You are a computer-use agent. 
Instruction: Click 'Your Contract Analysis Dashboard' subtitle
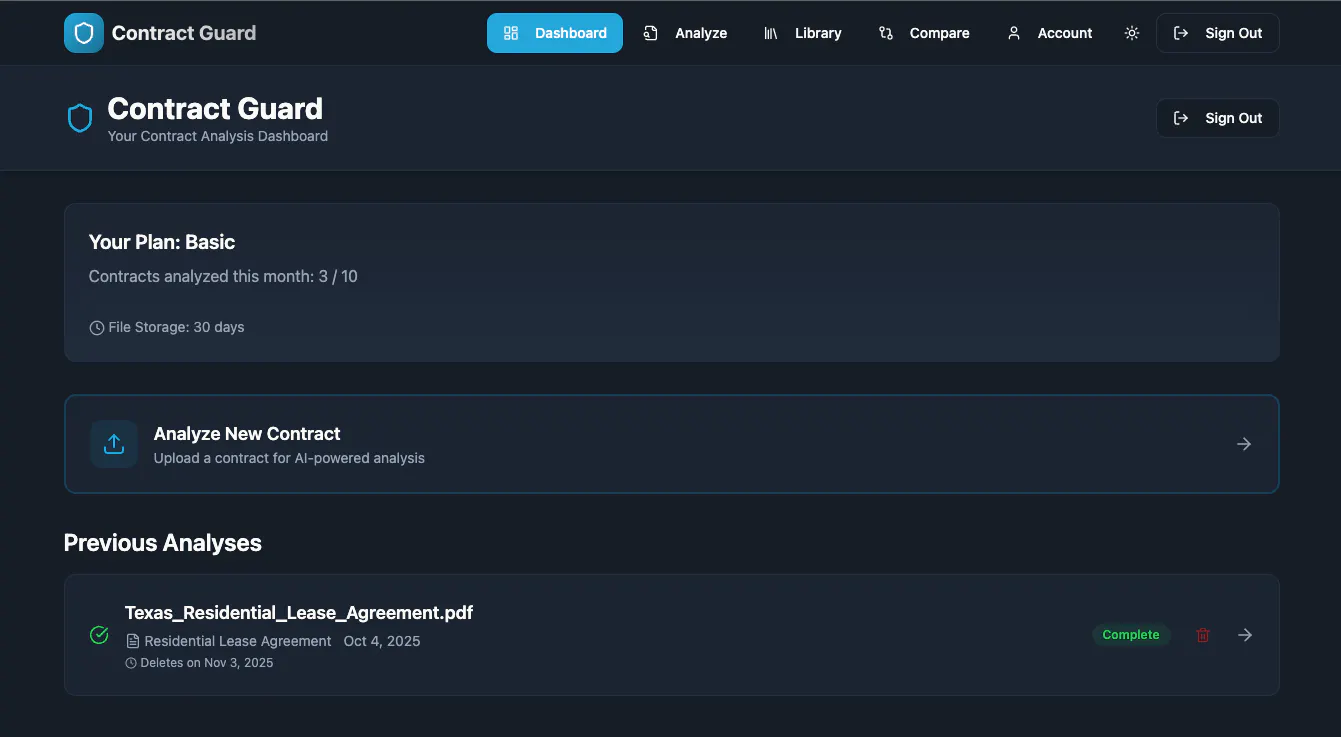click(x=218, y=136)
